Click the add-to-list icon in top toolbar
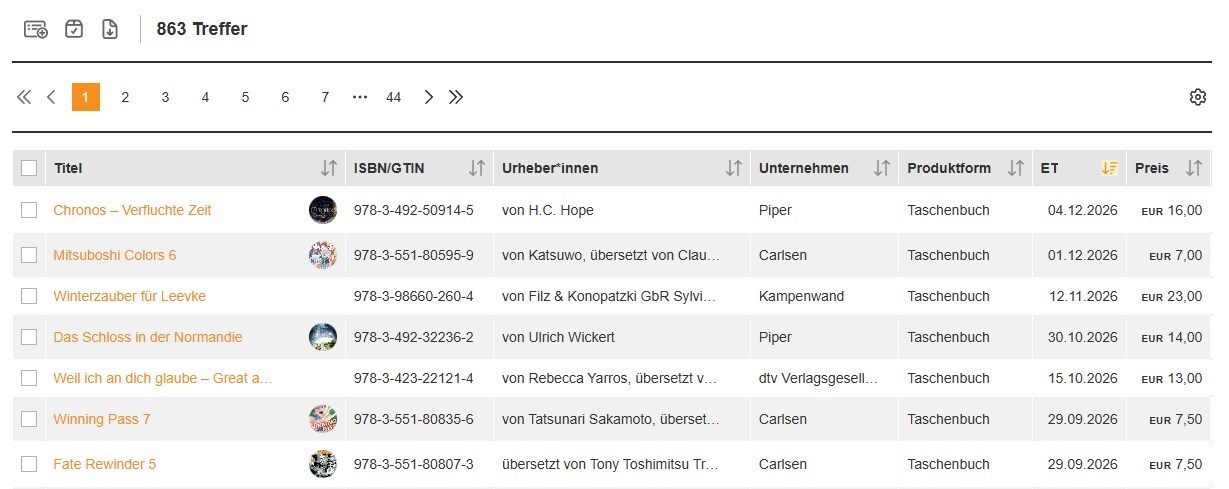Image resolution: width=1229 pixels, height=489 pixels. (x=35, y=29)
